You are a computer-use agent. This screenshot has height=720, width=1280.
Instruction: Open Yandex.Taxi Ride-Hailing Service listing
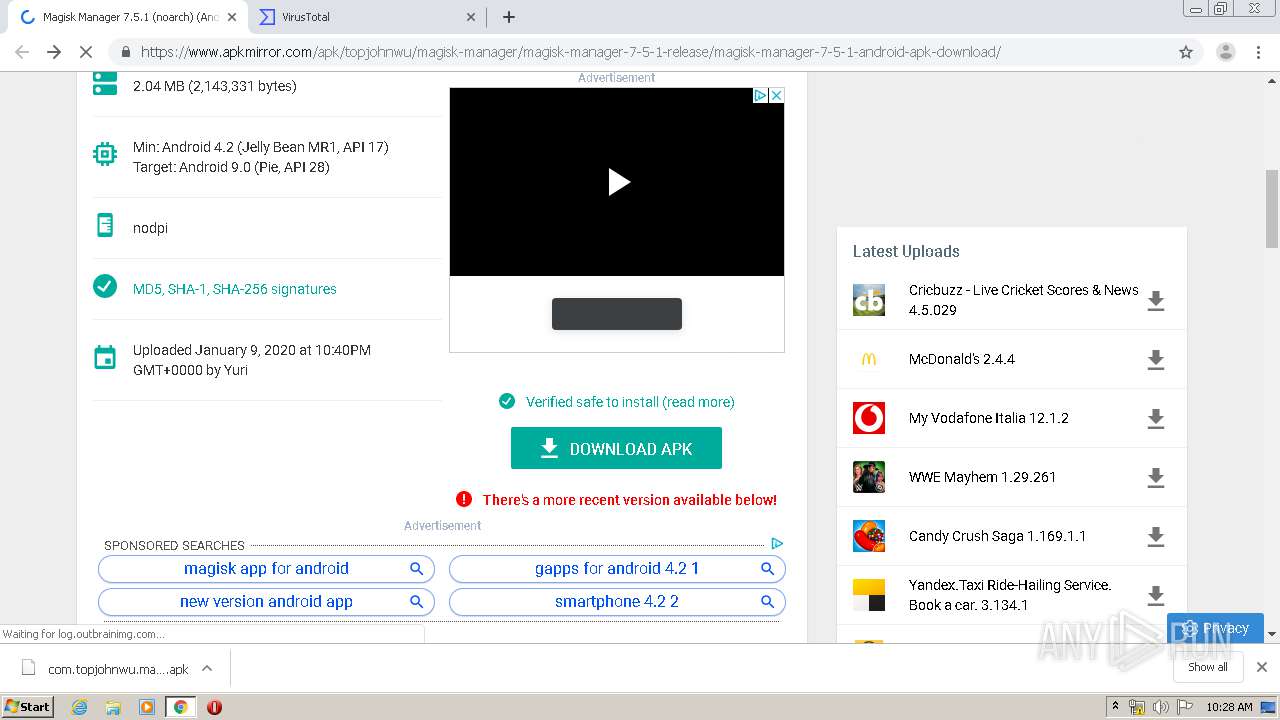(x=1010, y=595)
